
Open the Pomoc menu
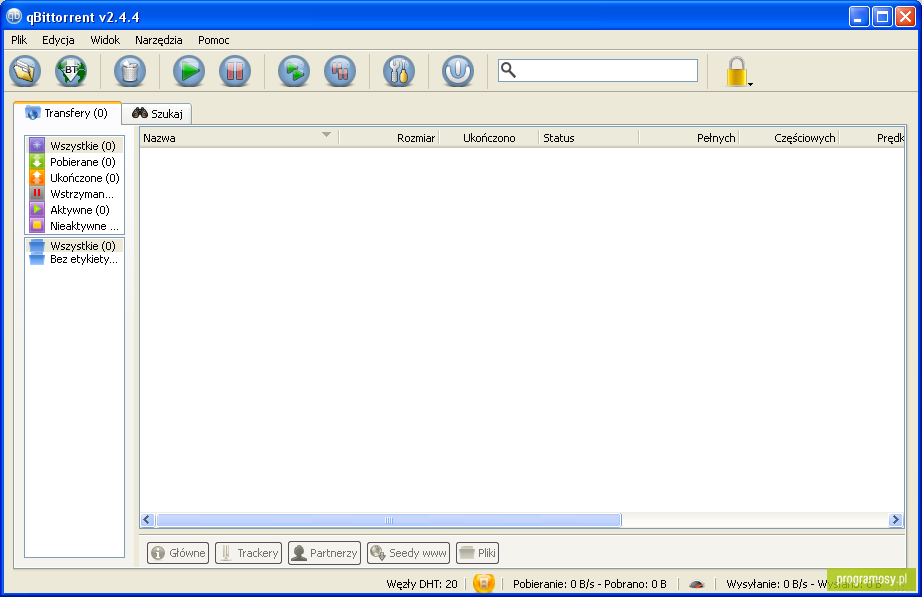pyautogui.click(x=213, y=40)
